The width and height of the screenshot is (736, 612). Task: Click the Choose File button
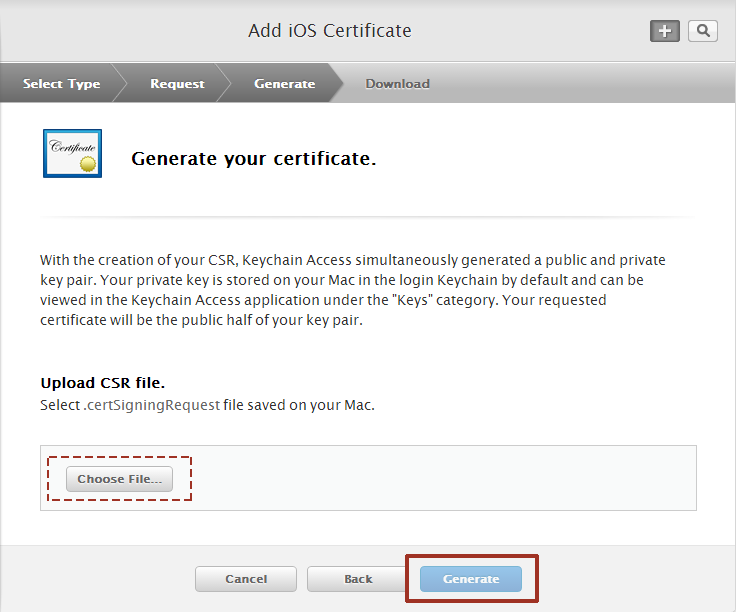(119, 479)
